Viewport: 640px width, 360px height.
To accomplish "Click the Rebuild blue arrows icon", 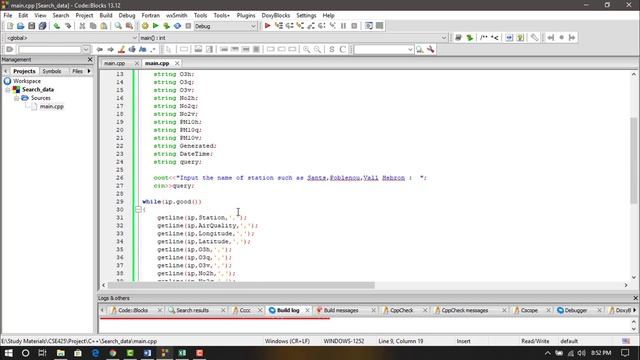I will point(177,26).
